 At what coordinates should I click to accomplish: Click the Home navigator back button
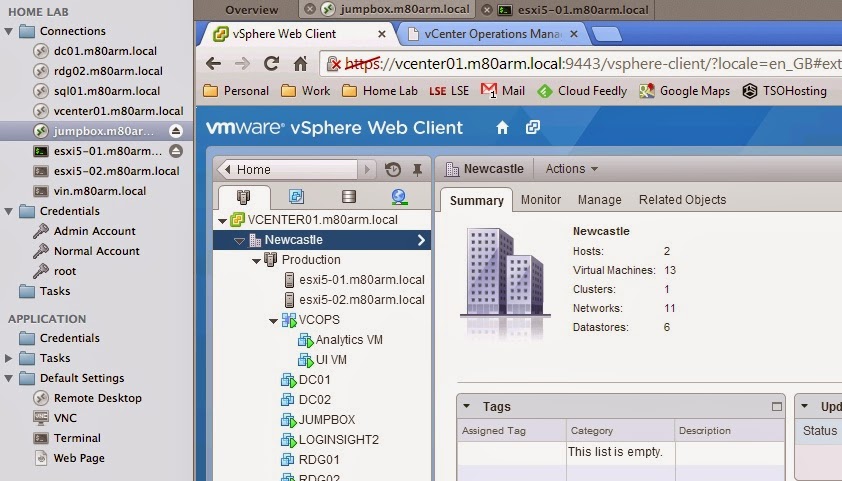click(x=227, y=170)
